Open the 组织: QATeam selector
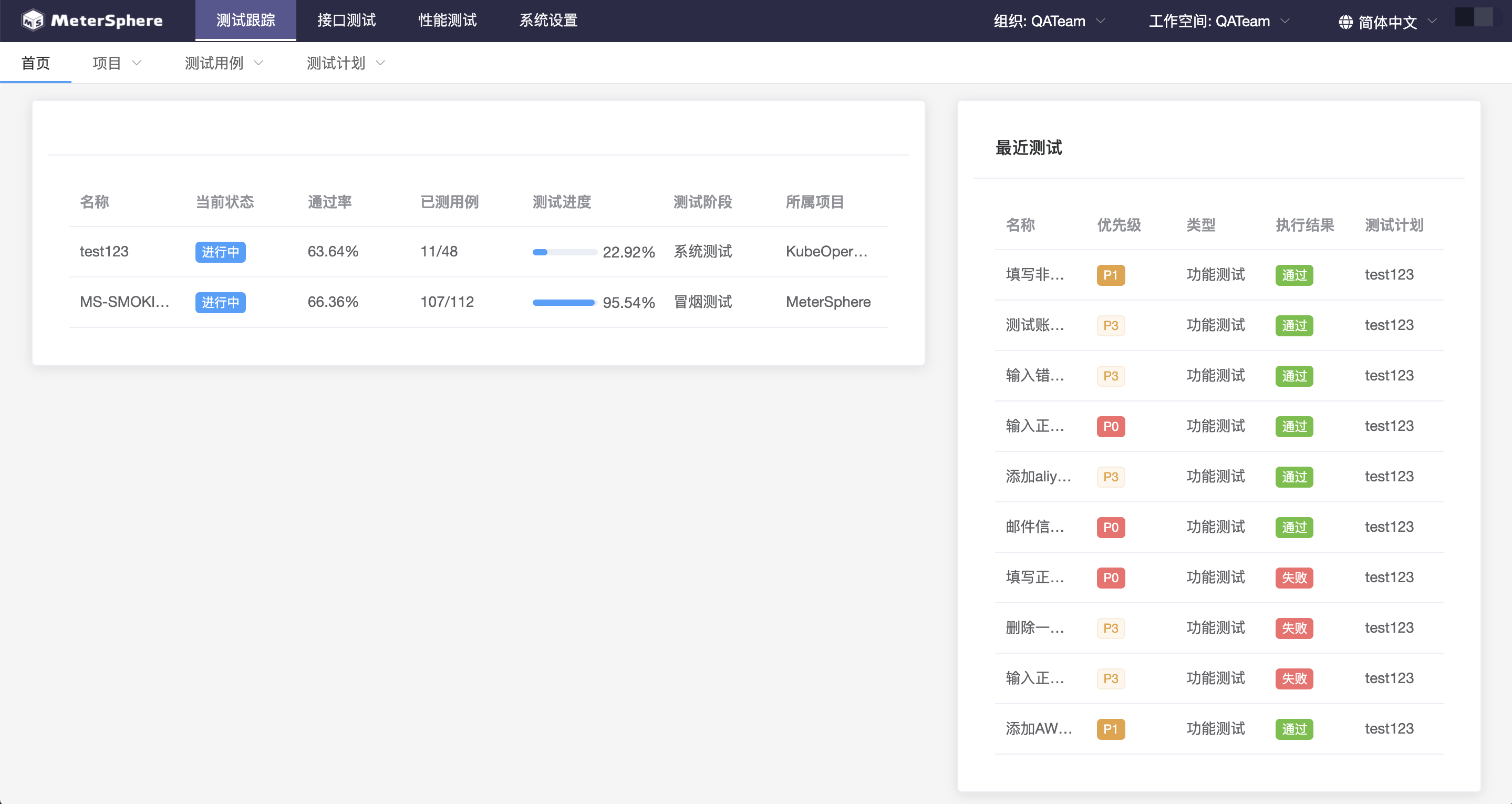Image resolution: width=1512 pixels, height=804 pixels. coord(1050,21)
